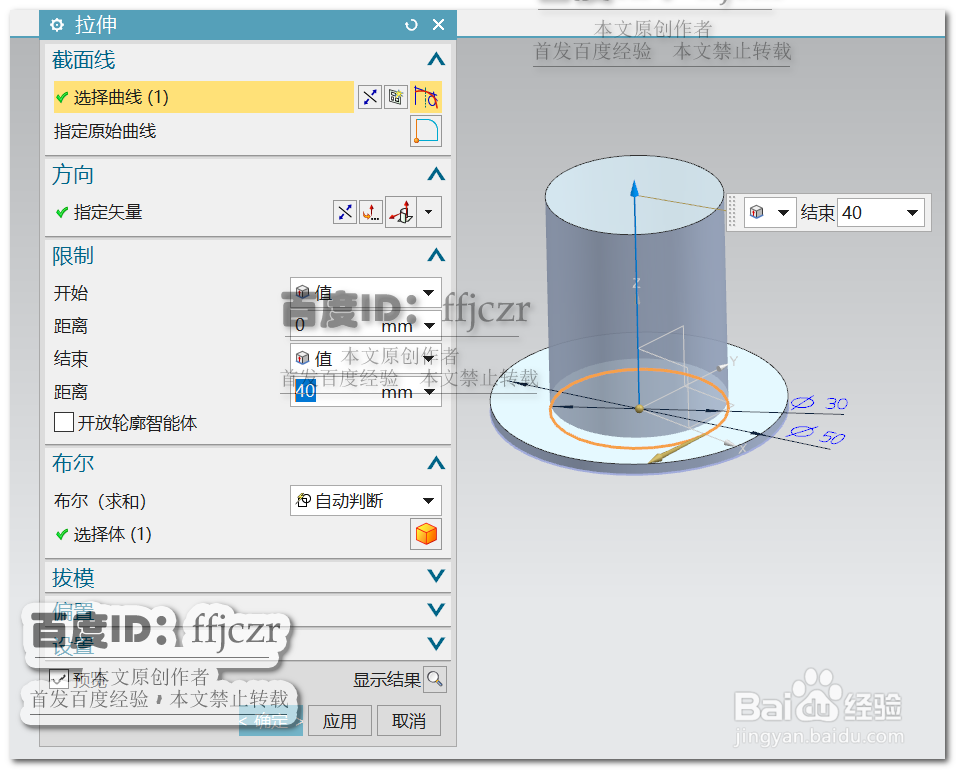
Task: Open the 结束 limit 值 dropdown
Action: tap(428, 358)
